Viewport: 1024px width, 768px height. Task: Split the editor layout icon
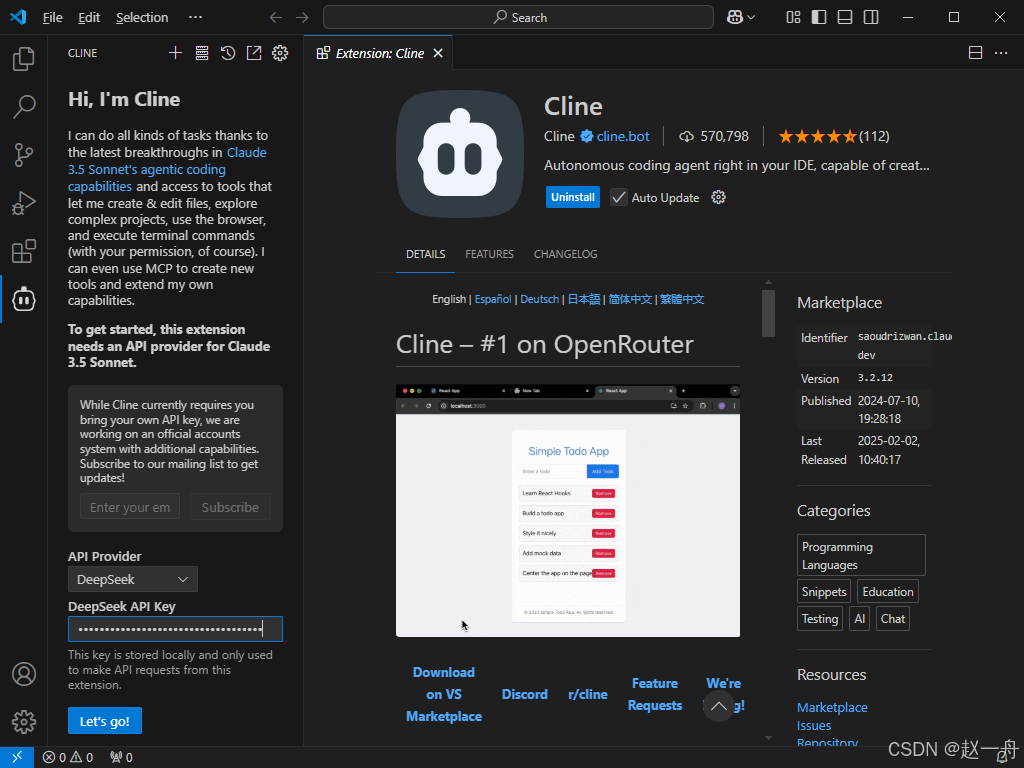pos(975,53)
